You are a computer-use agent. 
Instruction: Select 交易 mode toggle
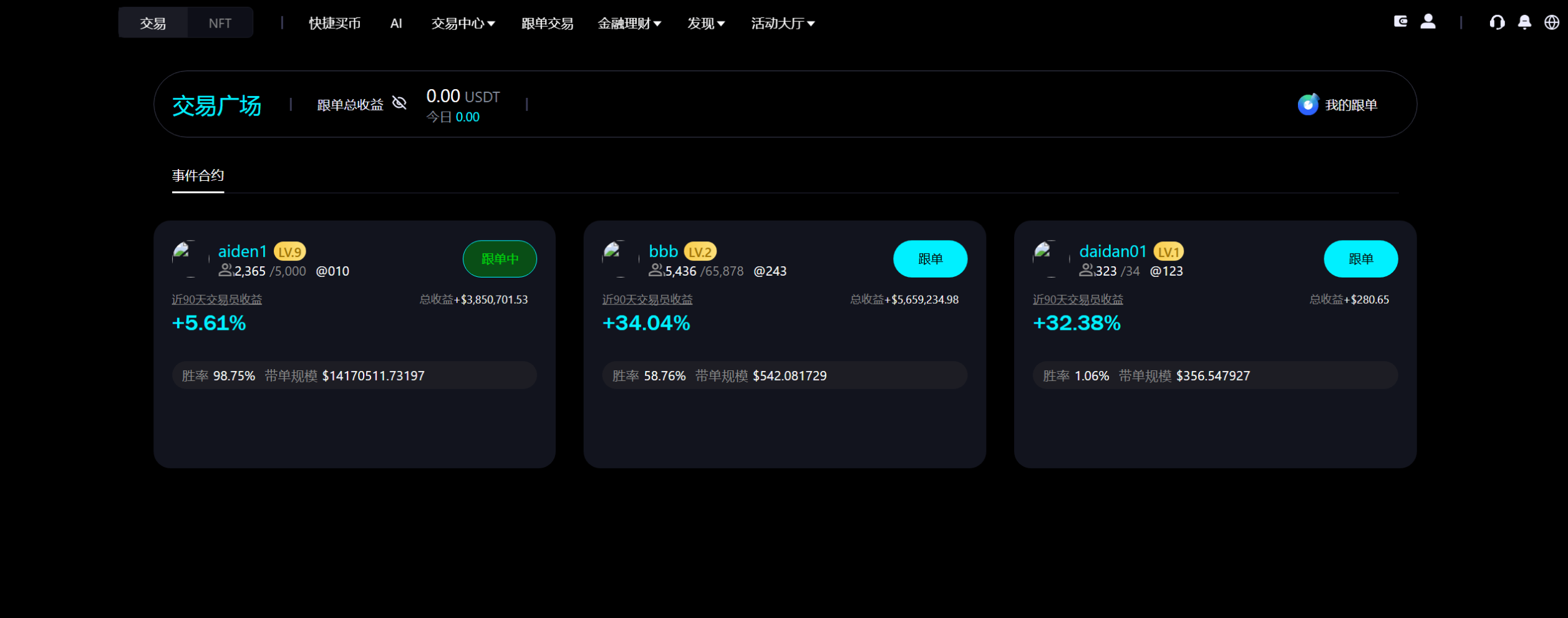point(153,22)
